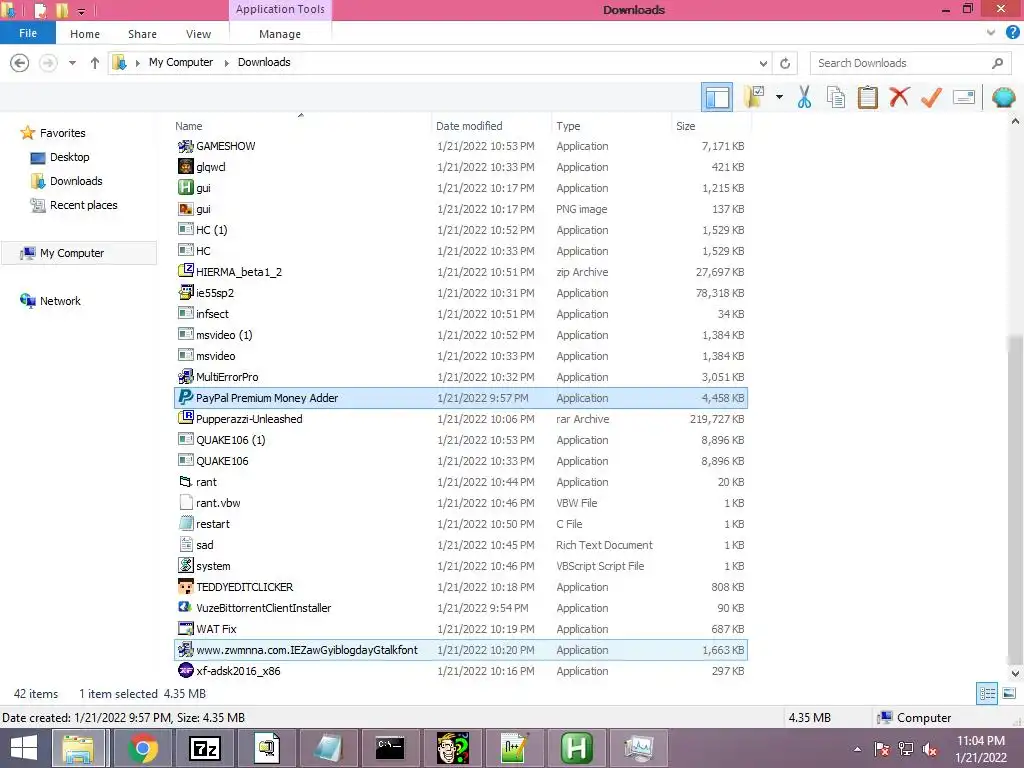Expand the ribbon with the chevron
Viewport: 1024px width, 768px height.
click(x=991, y=33)
